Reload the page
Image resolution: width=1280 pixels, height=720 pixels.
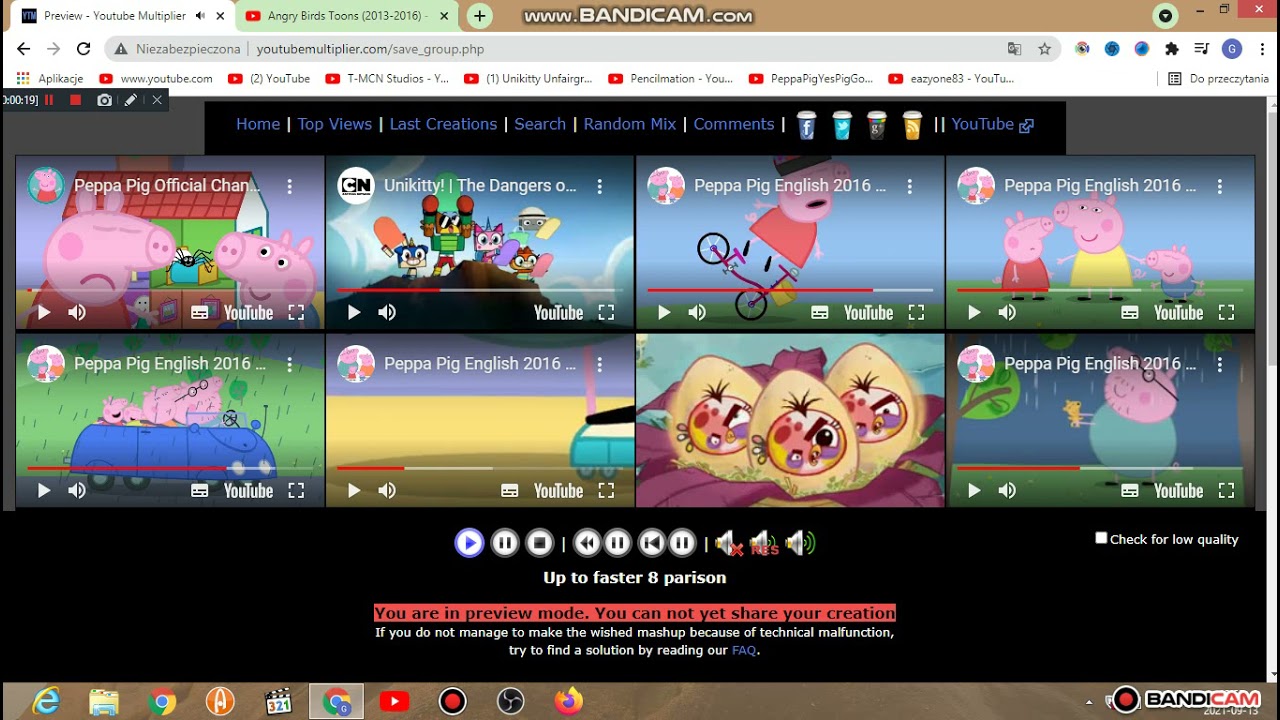point(84,48)
